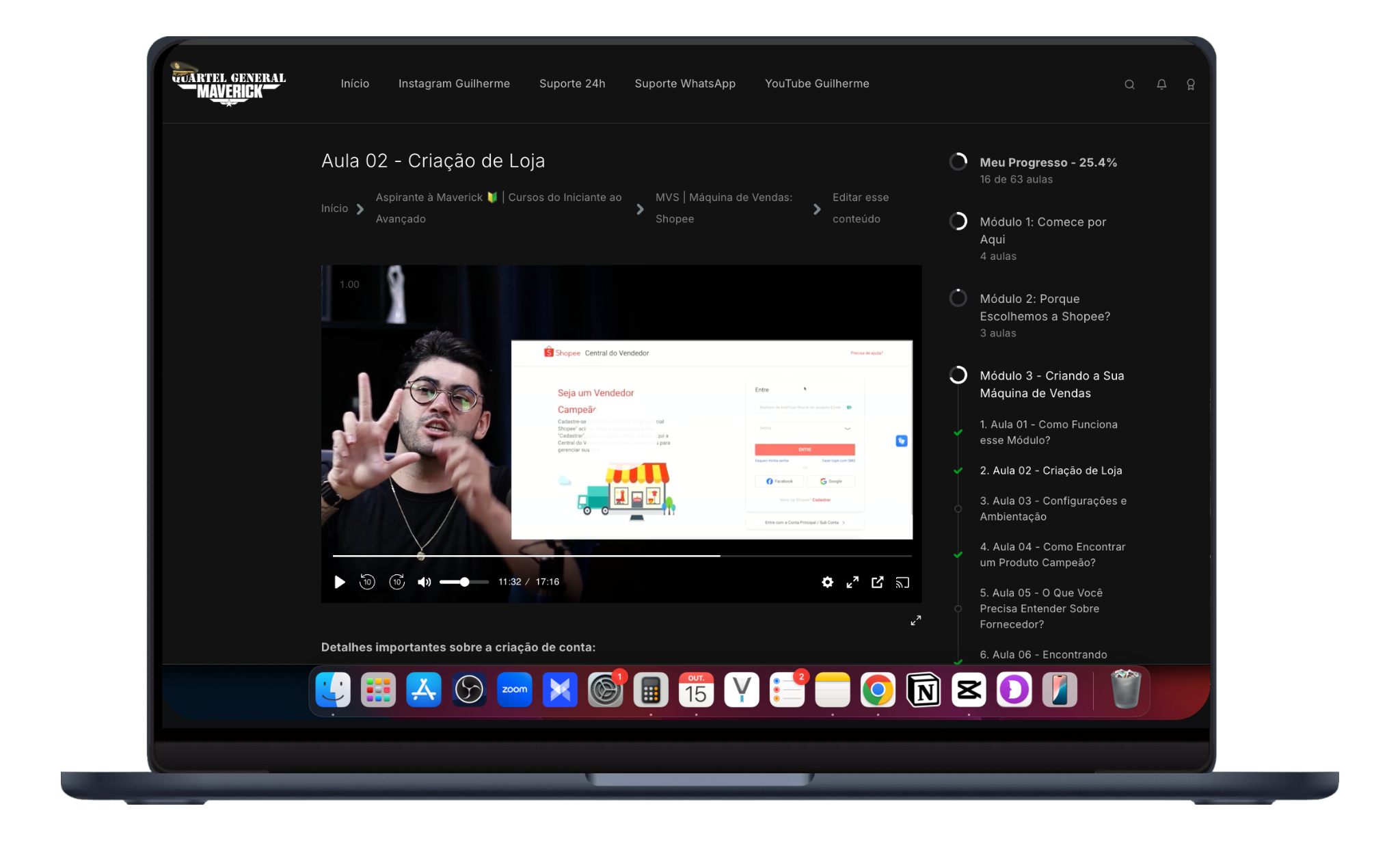Click the achievements badge icon in header

coord(1191,85)
